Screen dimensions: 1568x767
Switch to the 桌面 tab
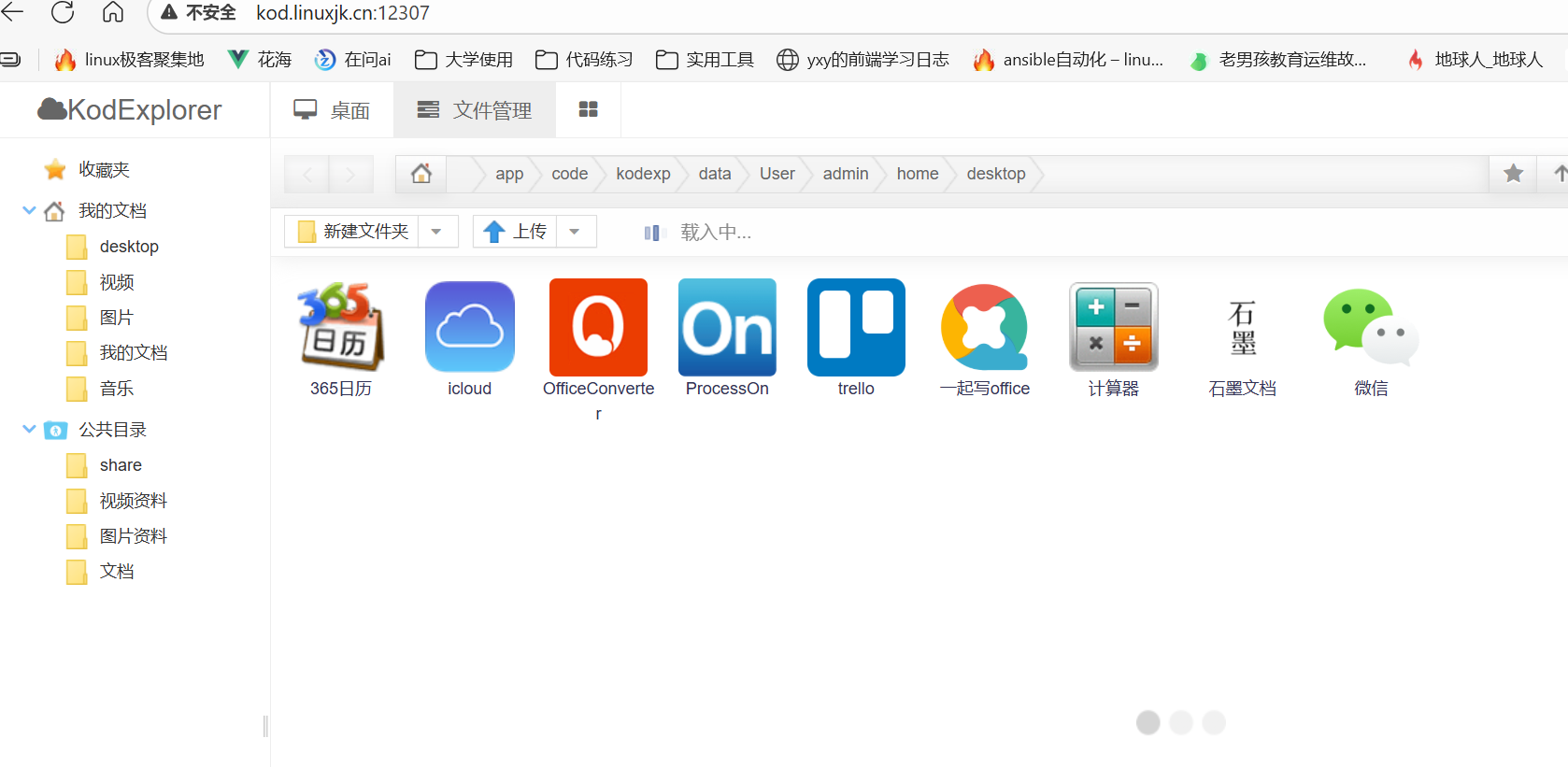(x=333, y=110)
